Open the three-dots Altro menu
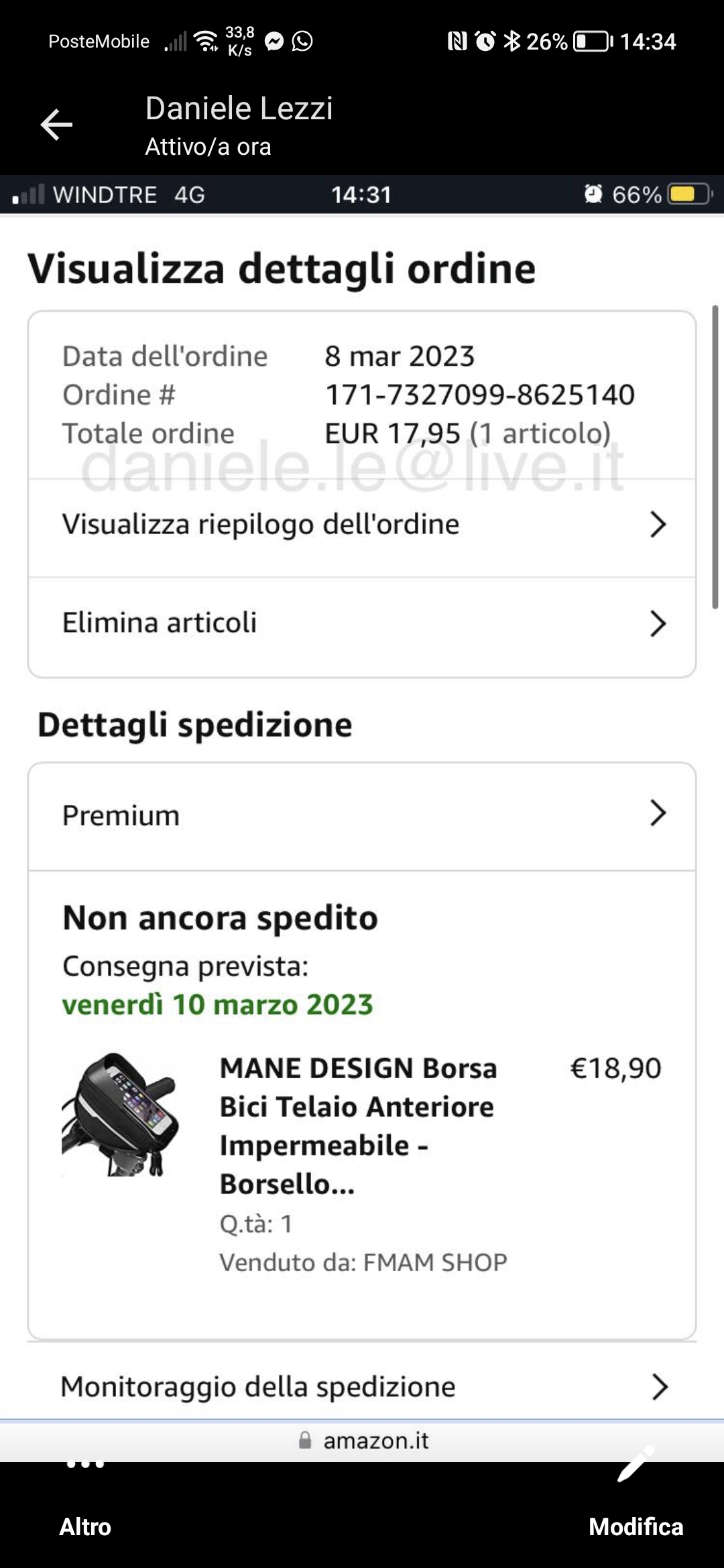The width and height of the screenshot is (724, 1568). (86, 1464)
